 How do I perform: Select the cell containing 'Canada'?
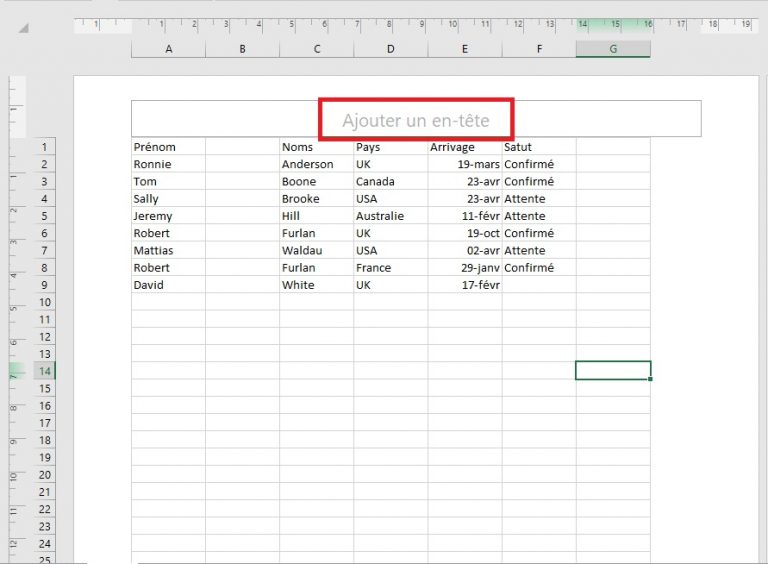[x=391, y=182]
